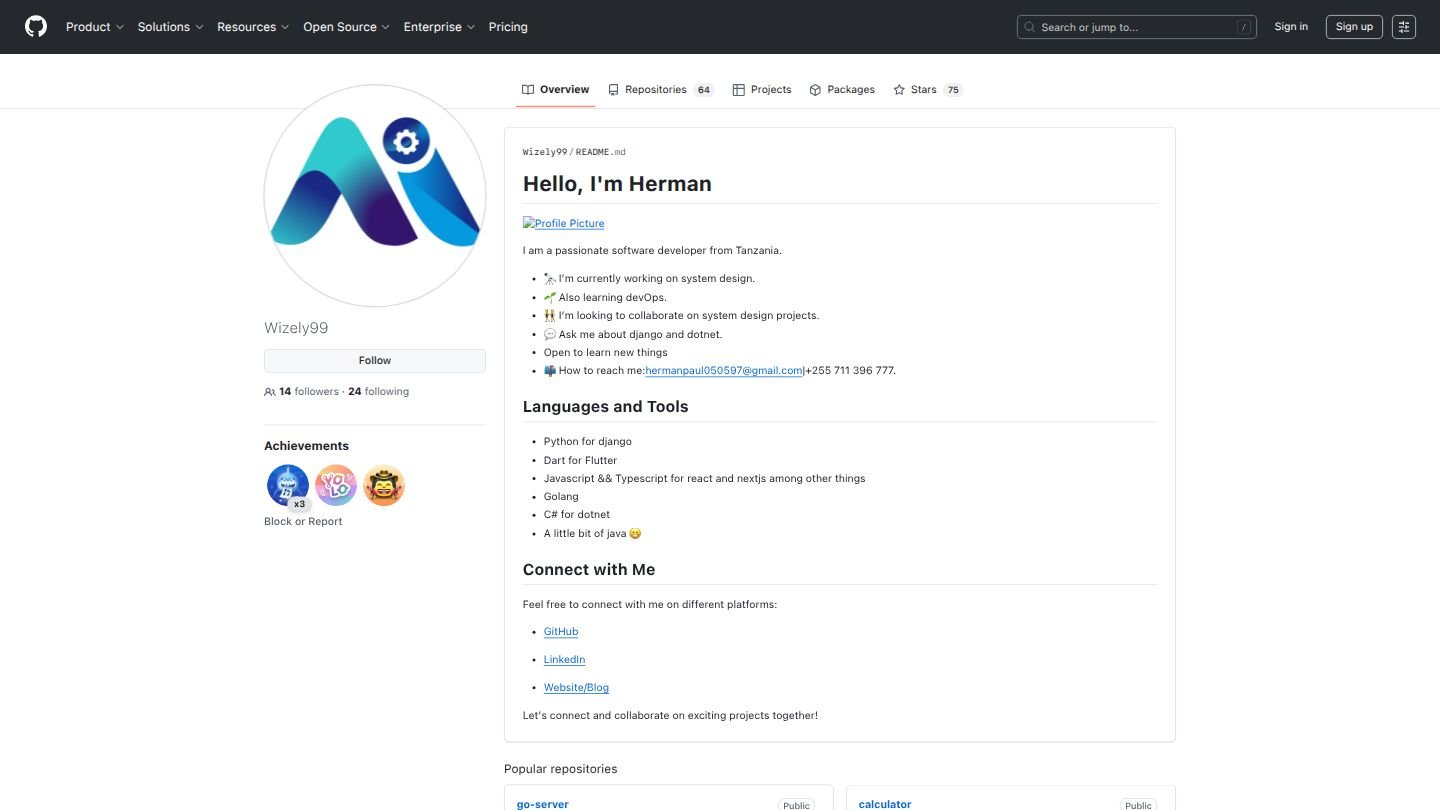The image size is (1440, 810).
Task: Select the Overview tab
Action: 555,89
